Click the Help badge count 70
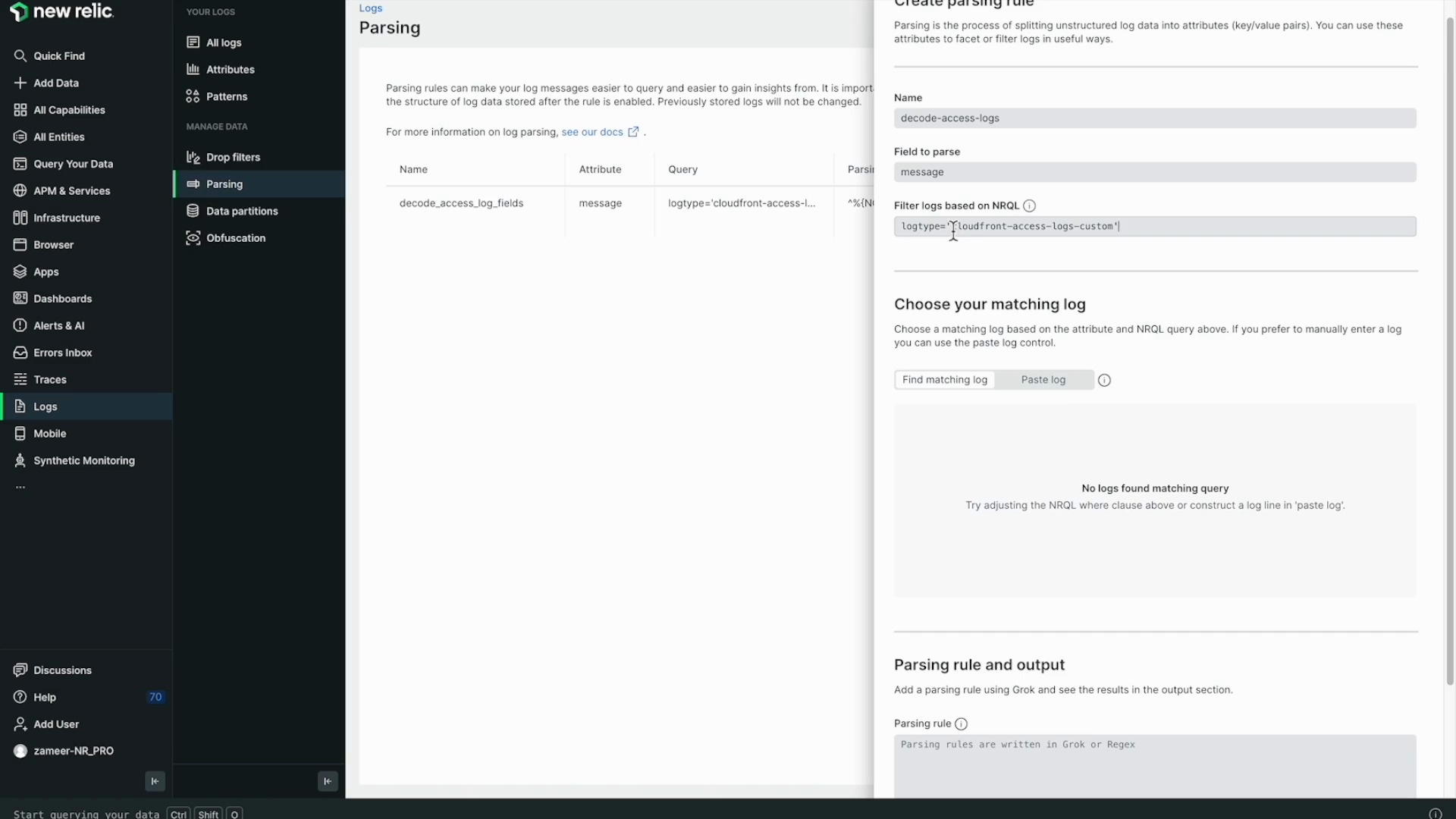 click(155, 697)
